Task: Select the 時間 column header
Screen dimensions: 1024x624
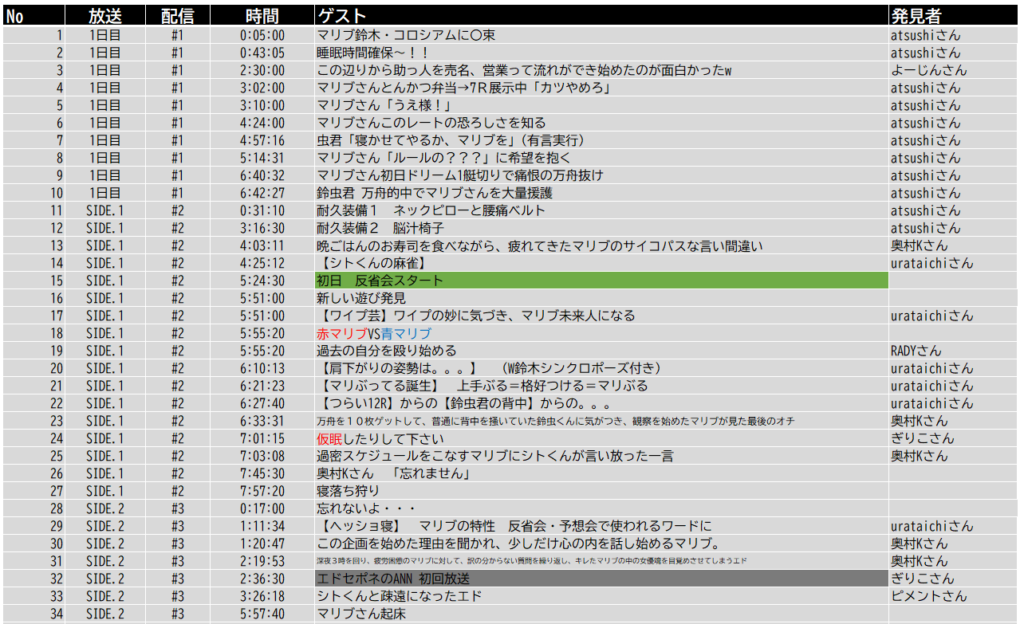Action: (262, 15)
